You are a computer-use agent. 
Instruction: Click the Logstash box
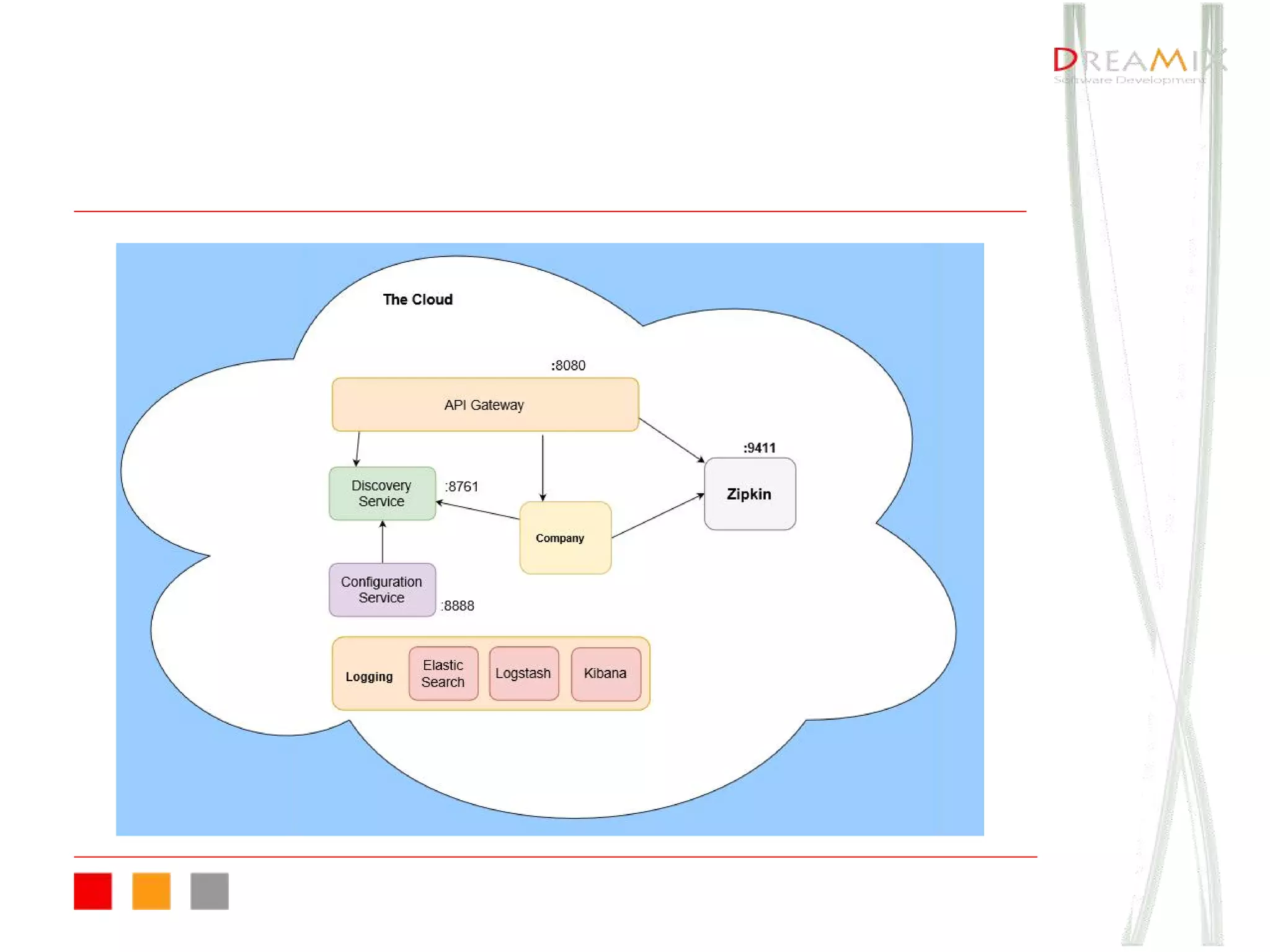click(x=523, y=674)
